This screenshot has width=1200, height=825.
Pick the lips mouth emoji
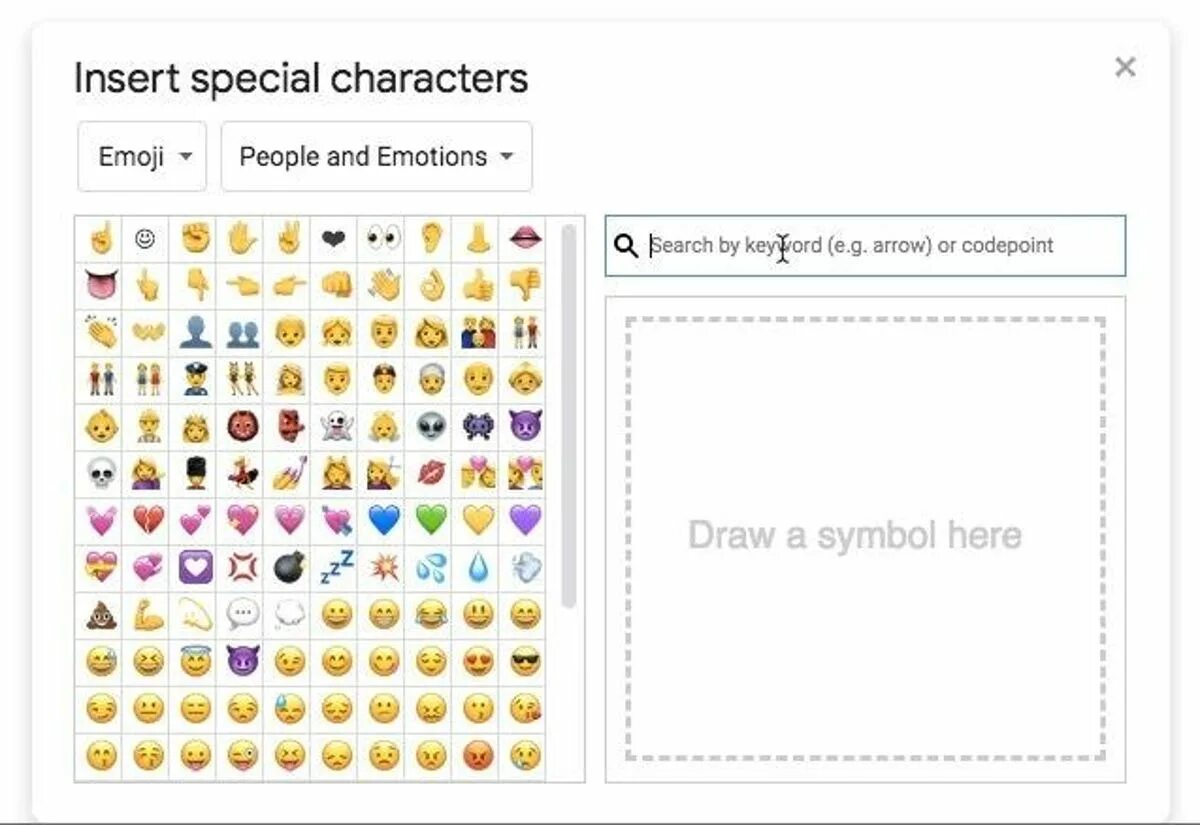pyautogui.click(x=524, y=239)
